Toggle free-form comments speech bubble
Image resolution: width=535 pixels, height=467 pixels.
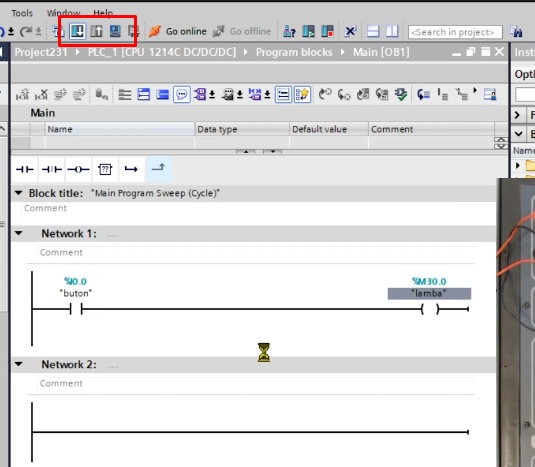coord(182,94)
